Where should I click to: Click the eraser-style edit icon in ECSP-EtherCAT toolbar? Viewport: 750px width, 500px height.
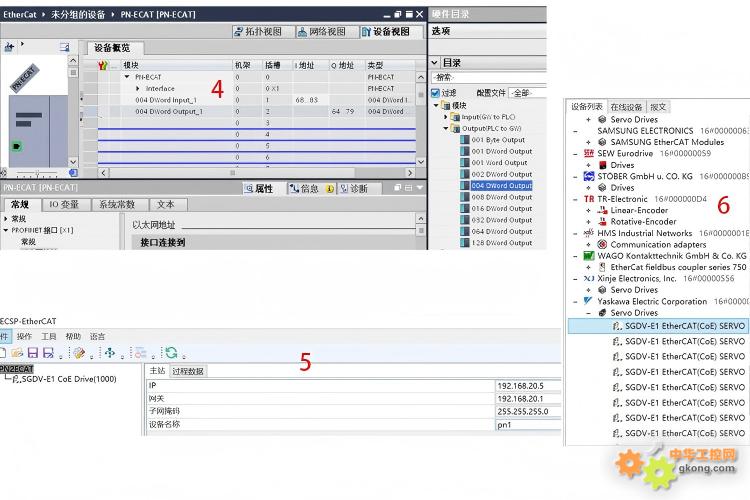(79, 353)
